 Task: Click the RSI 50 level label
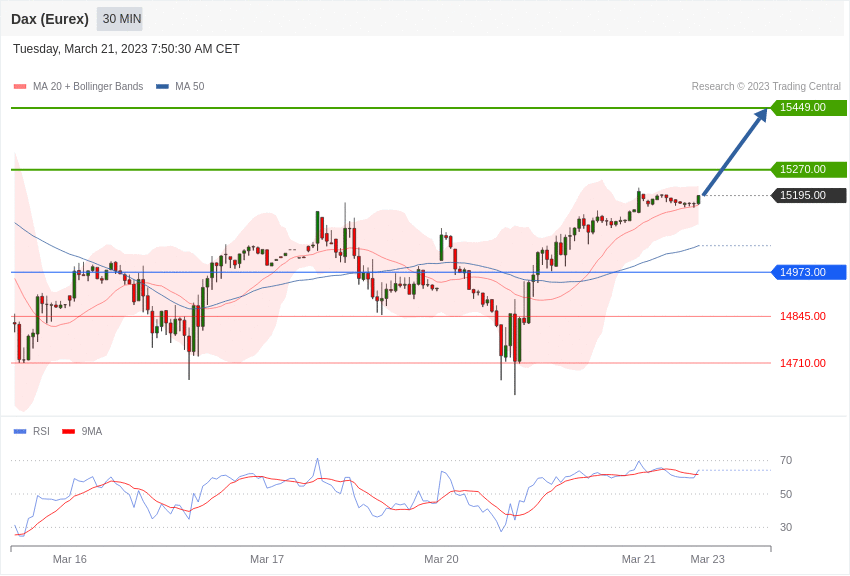click(786, 494)
